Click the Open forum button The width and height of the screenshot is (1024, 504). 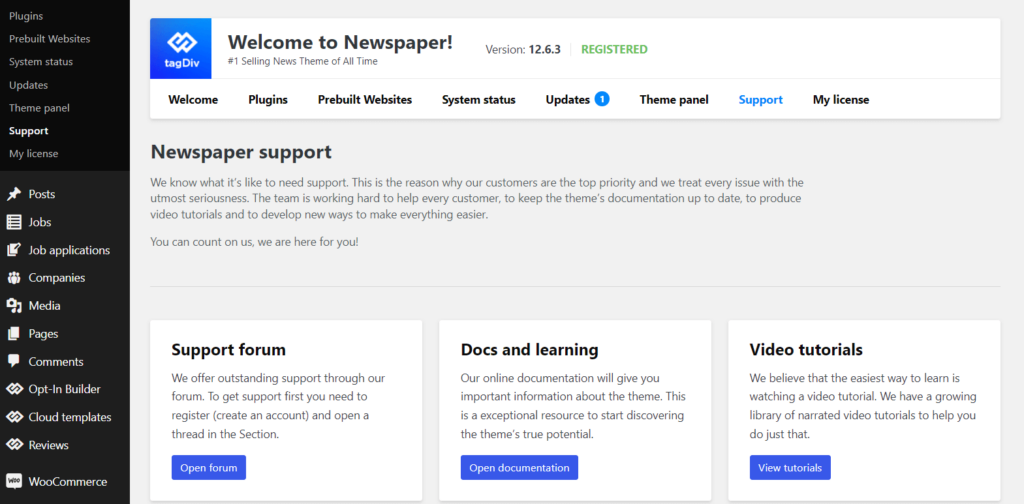209,467
